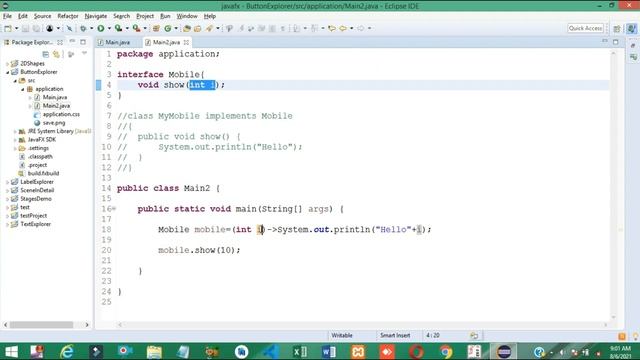This screenshot has height=360, width=640.
Task: Collapse the src folder
Action: pos(15,81)
